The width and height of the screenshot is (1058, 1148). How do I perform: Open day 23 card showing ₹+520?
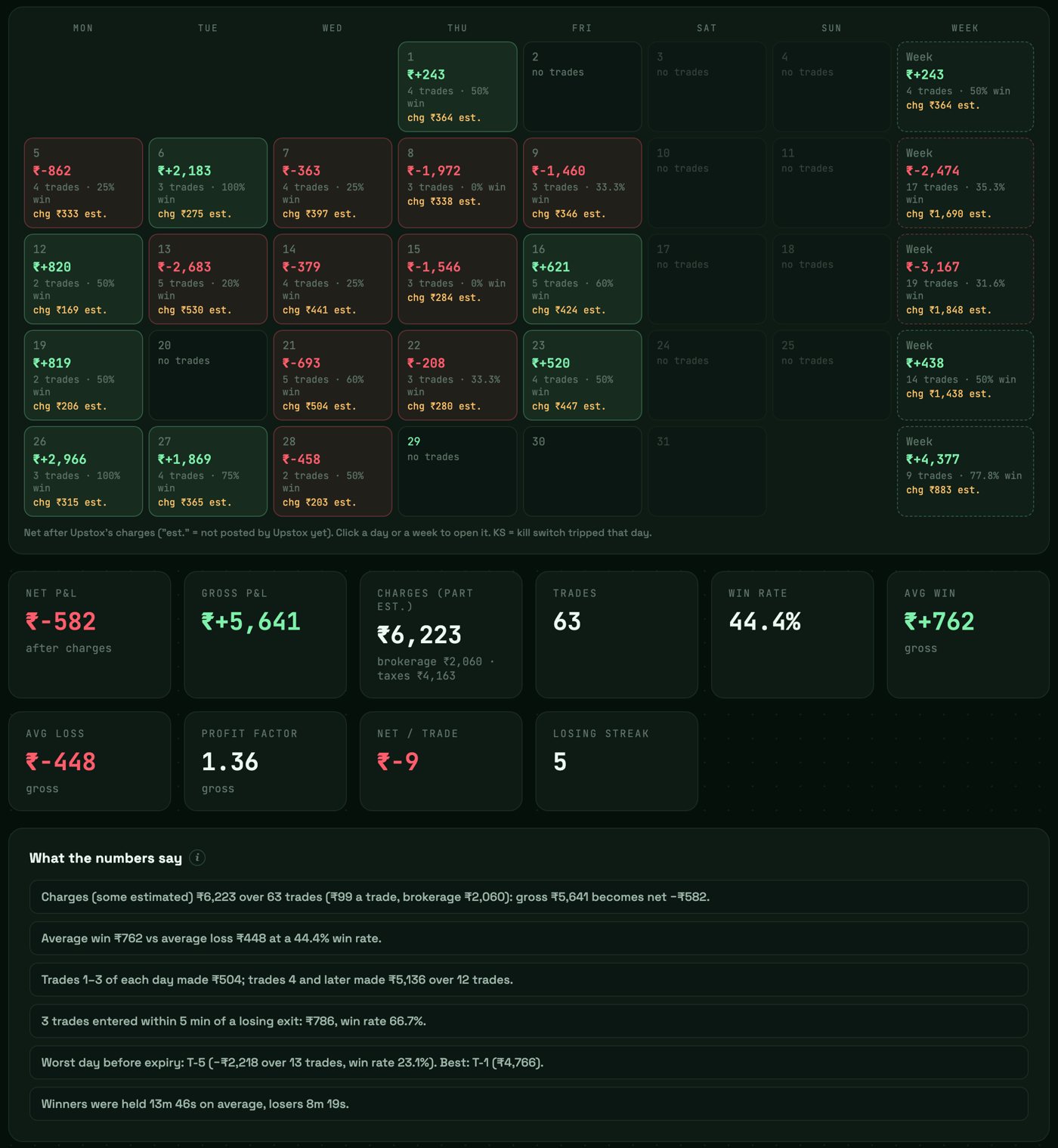tap(582, 375)
